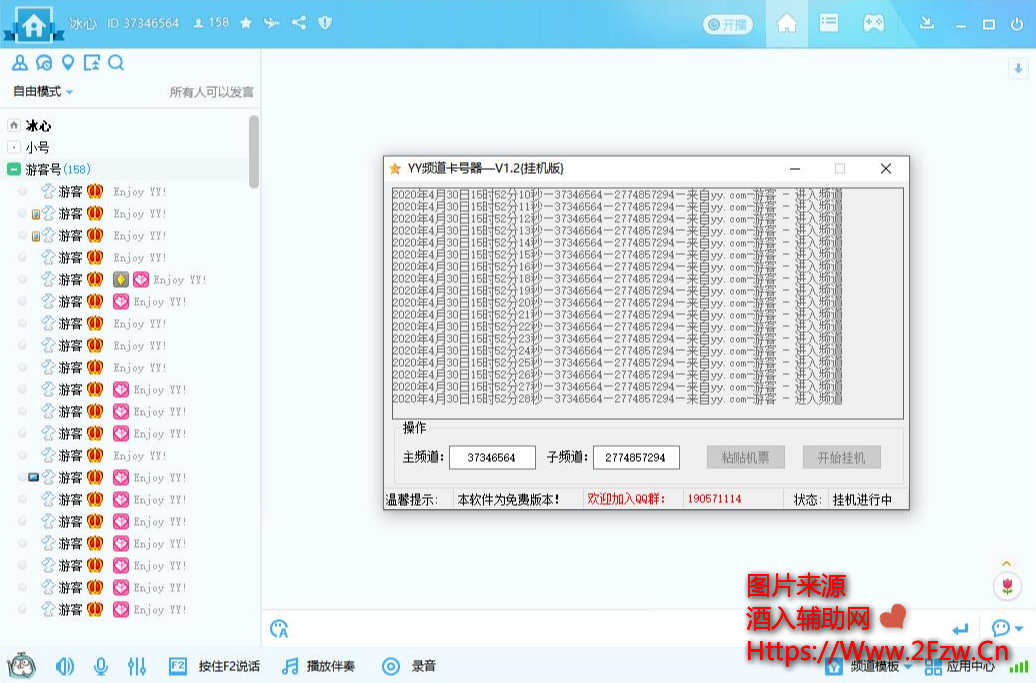Screen dimensions: 1036x683
Task: Click 播放伴奏 play accompaniment
Action: point(318,666)
